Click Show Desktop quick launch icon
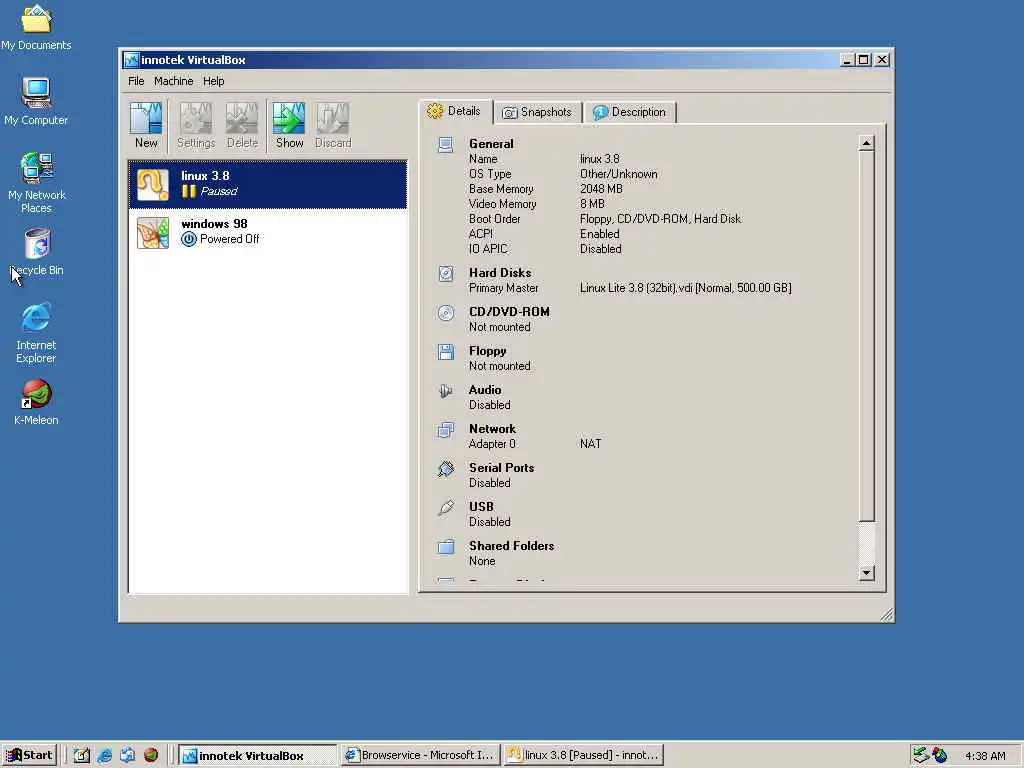Screen dimensions: 1024x768 (81, 755)
